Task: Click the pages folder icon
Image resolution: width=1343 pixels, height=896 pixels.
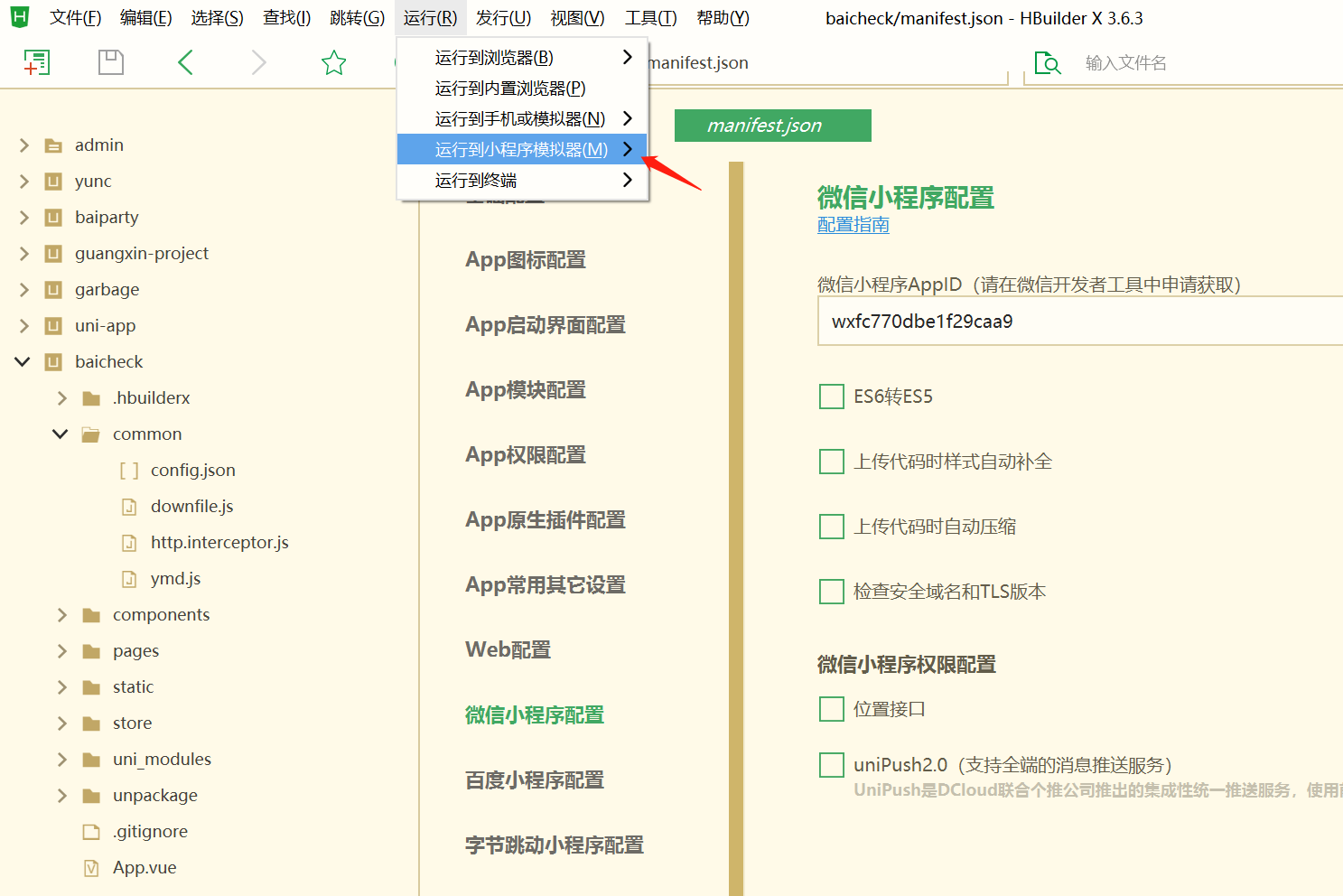Action: click(x=91, y=651)
